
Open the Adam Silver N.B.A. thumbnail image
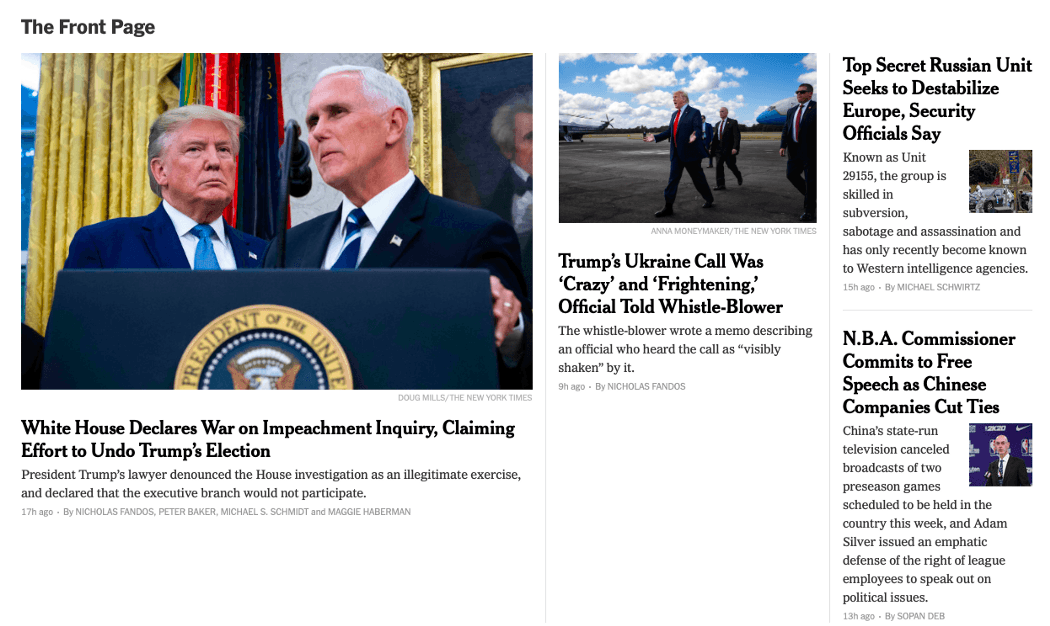point(1000,455)
